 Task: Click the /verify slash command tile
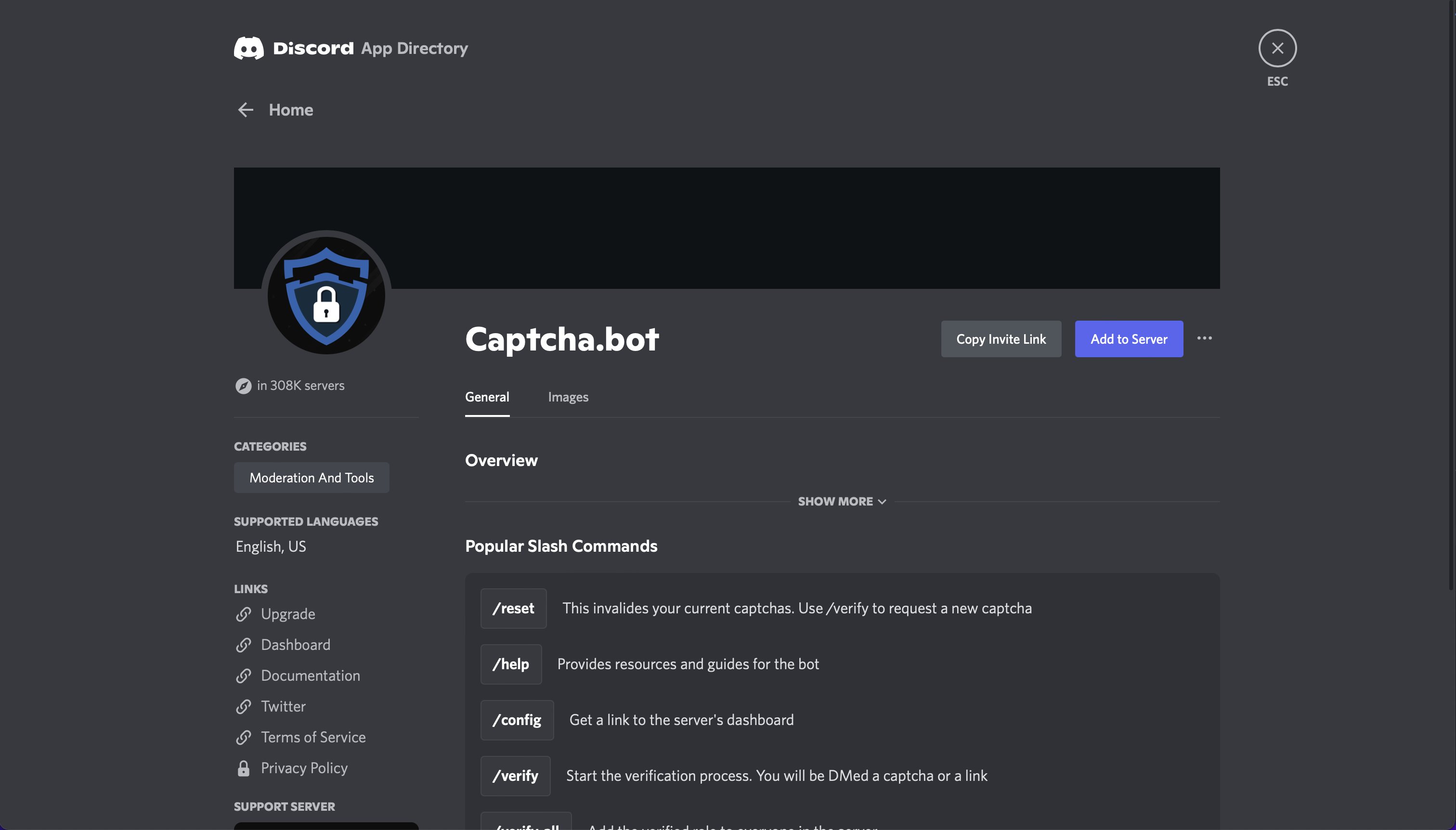pos(515,775)
